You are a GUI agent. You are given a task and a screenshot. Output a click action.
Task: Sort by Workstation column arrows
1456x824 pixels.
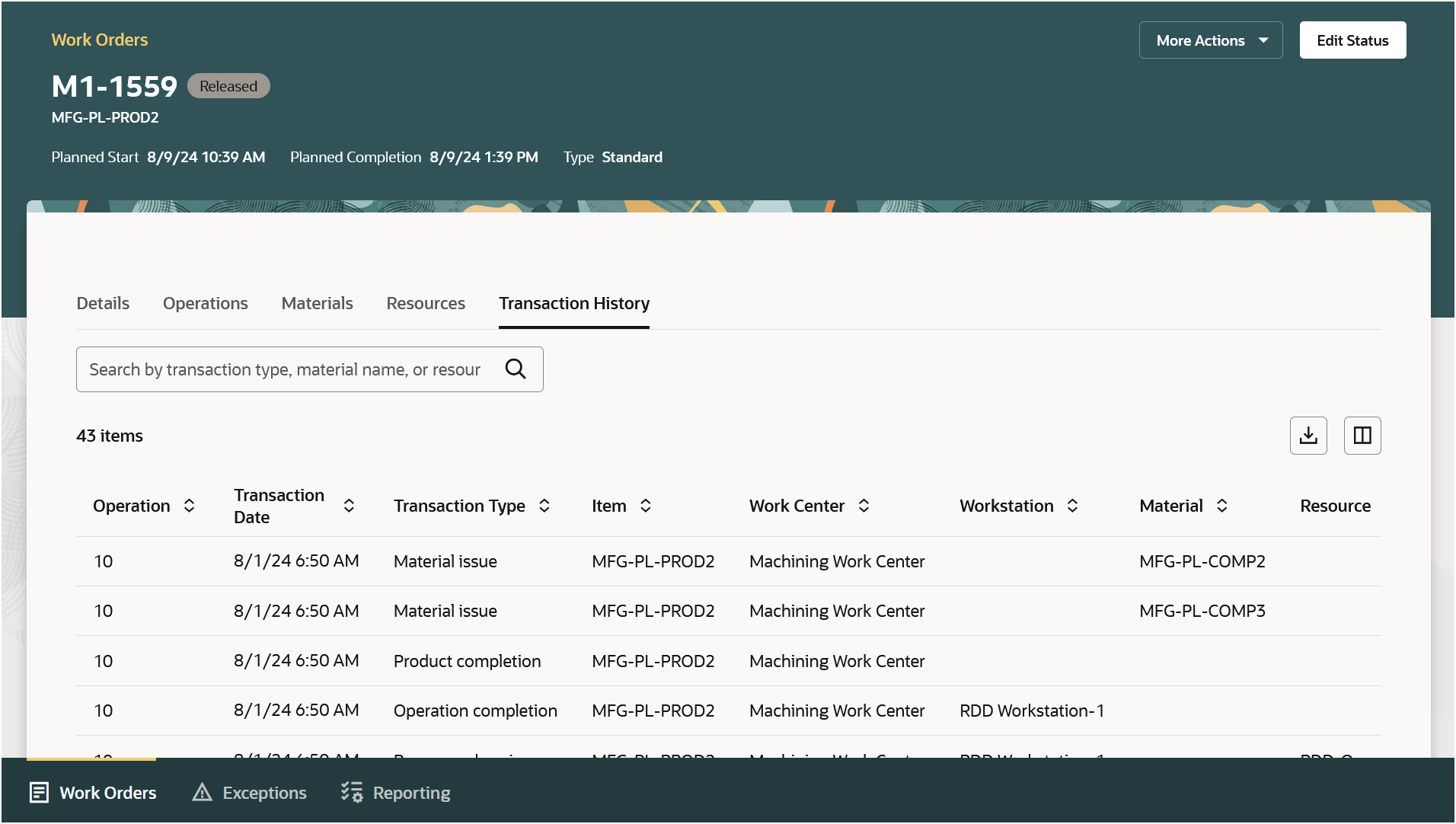1073,506
